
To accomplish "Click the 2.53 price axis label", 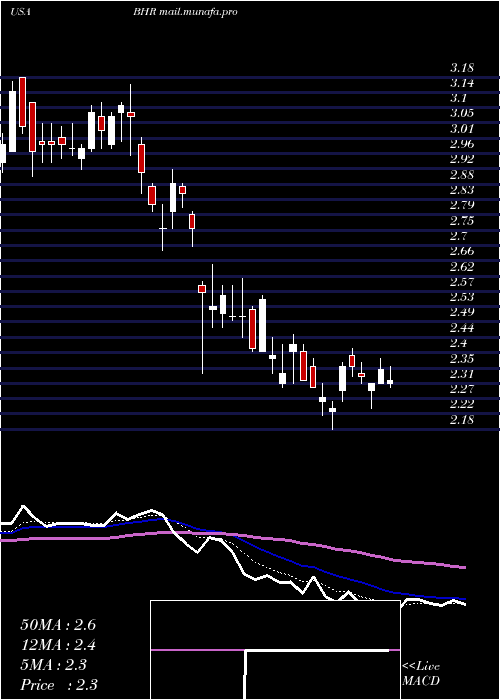I will click(462, 297).
